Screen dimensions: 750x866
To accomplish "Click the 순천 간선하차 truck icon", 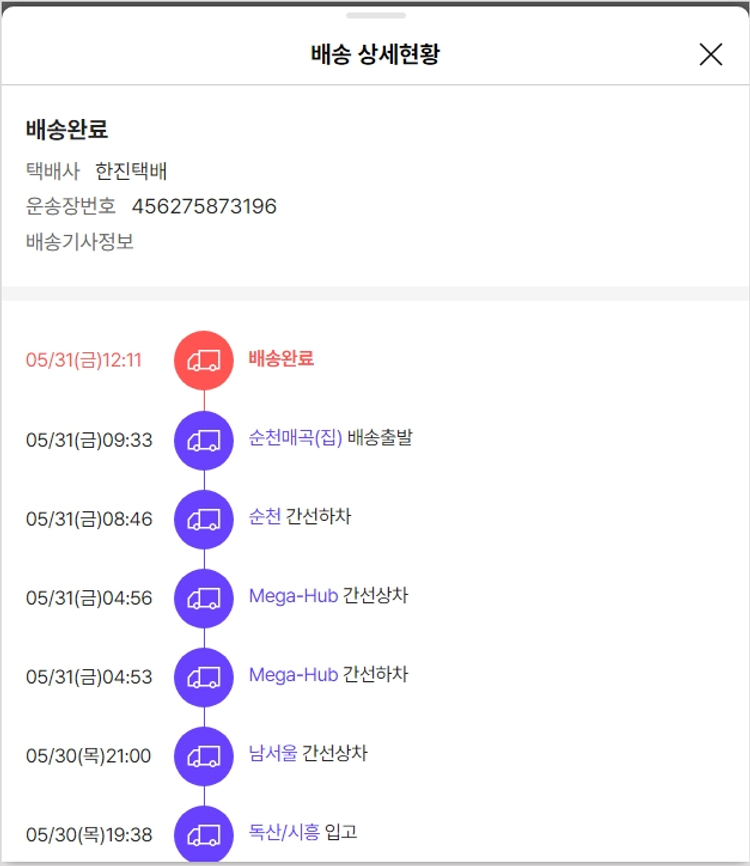I will 204,519.
